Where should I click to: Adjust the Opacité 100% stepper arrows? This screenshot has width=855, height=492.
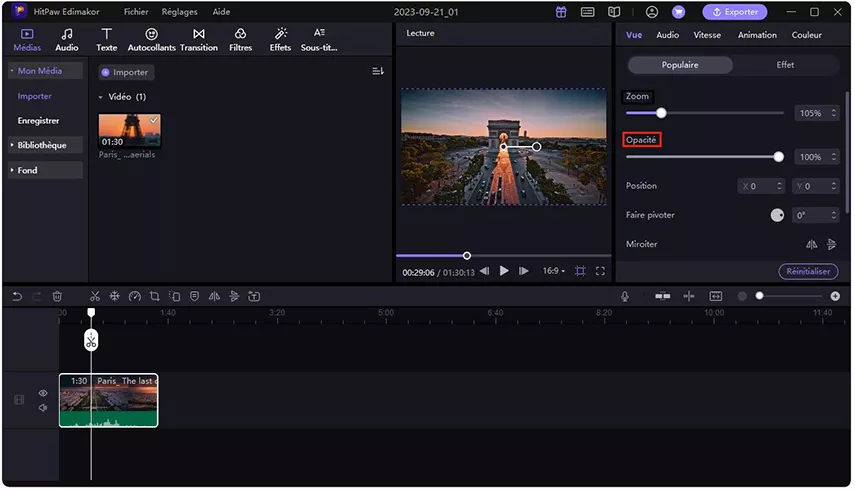834,157
